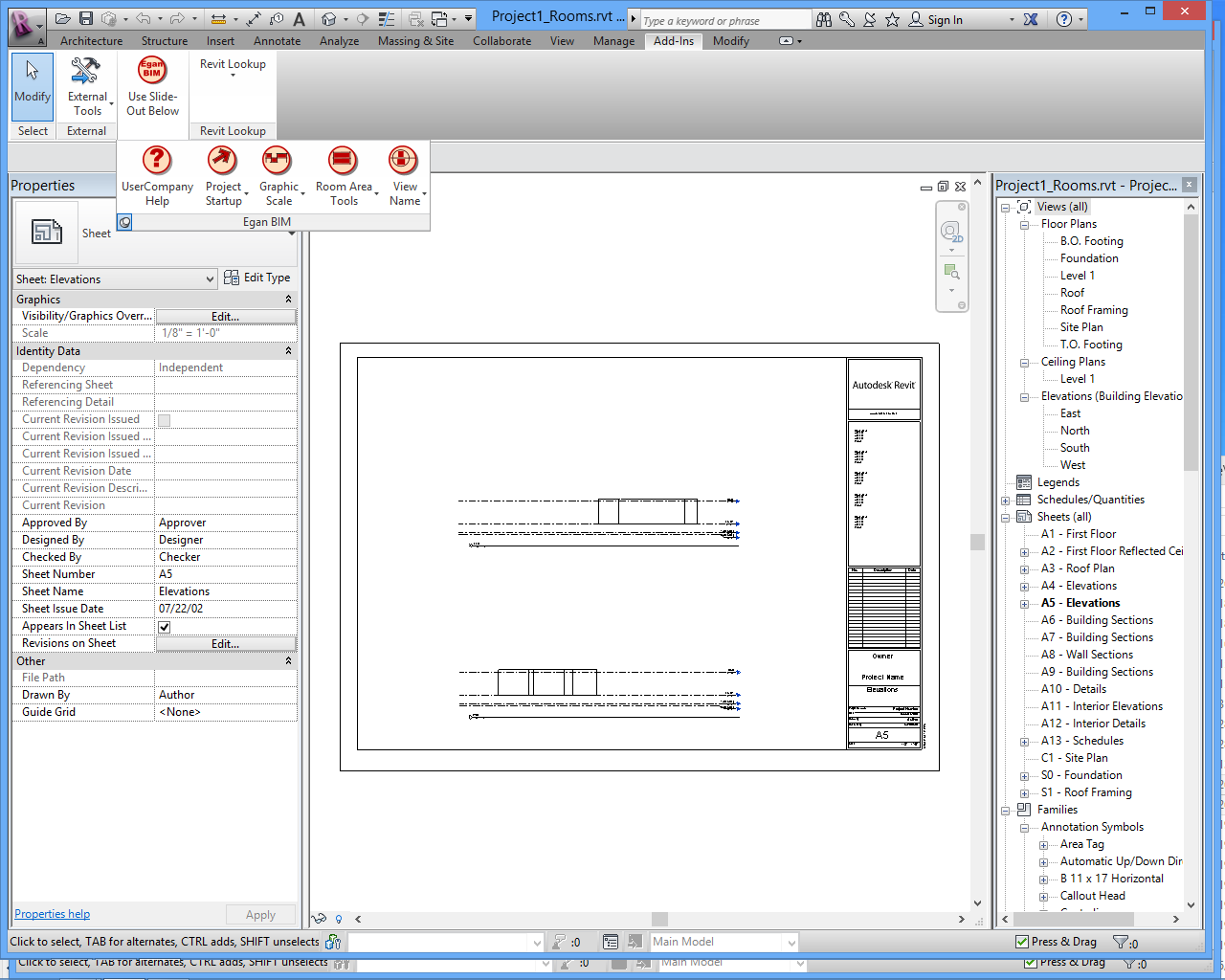Open UserCompany Help tool
The width and height of the screenshot is (1225, 980).
pos(157,176)
